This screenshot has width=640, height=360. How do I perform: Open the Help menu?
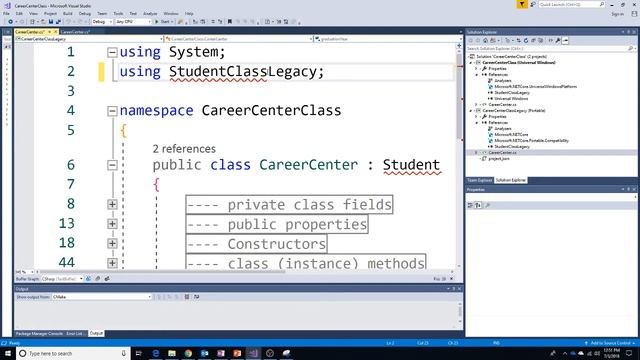189,13
